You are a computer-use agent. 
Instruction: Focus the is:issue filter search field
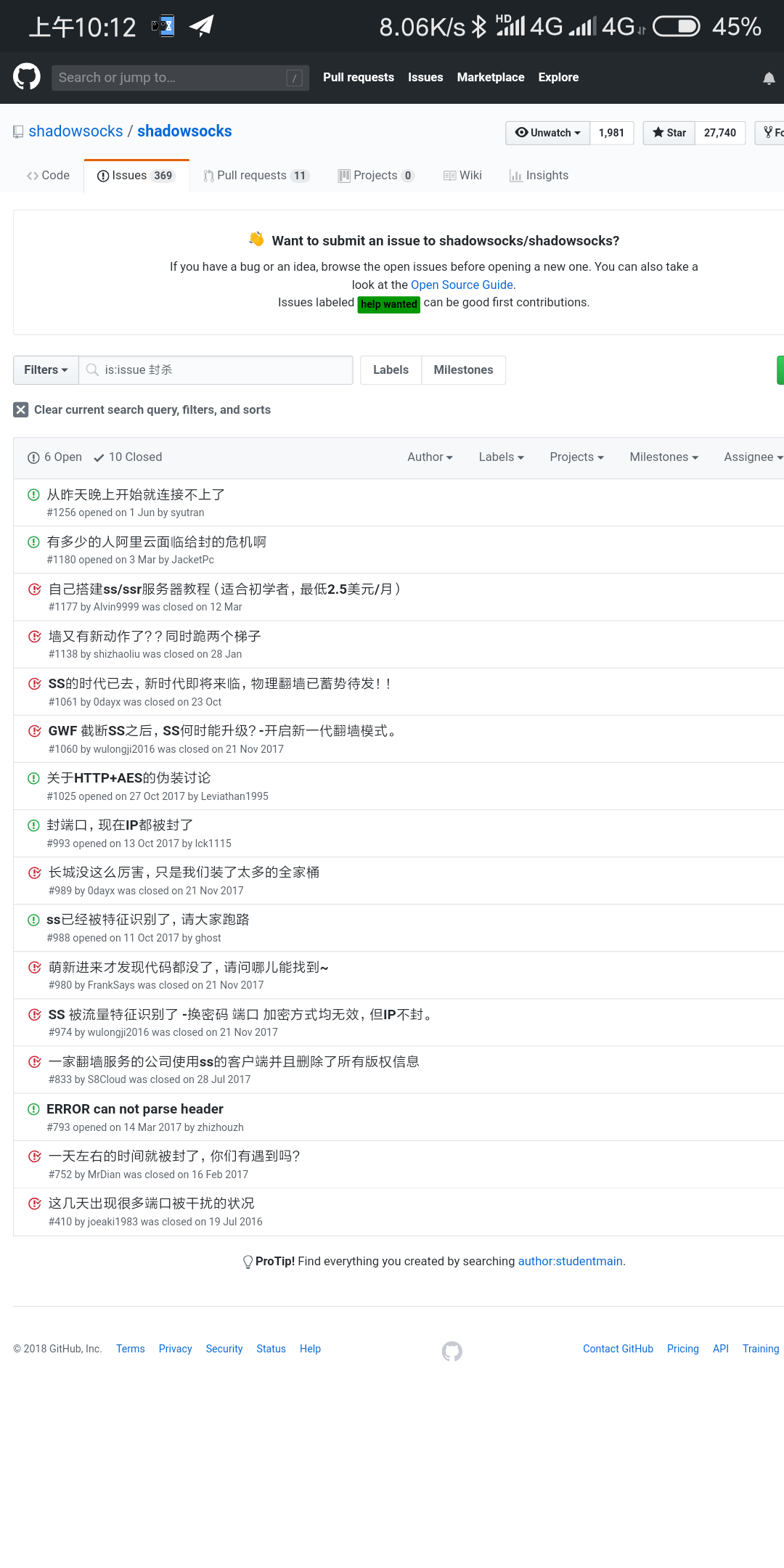216,370
